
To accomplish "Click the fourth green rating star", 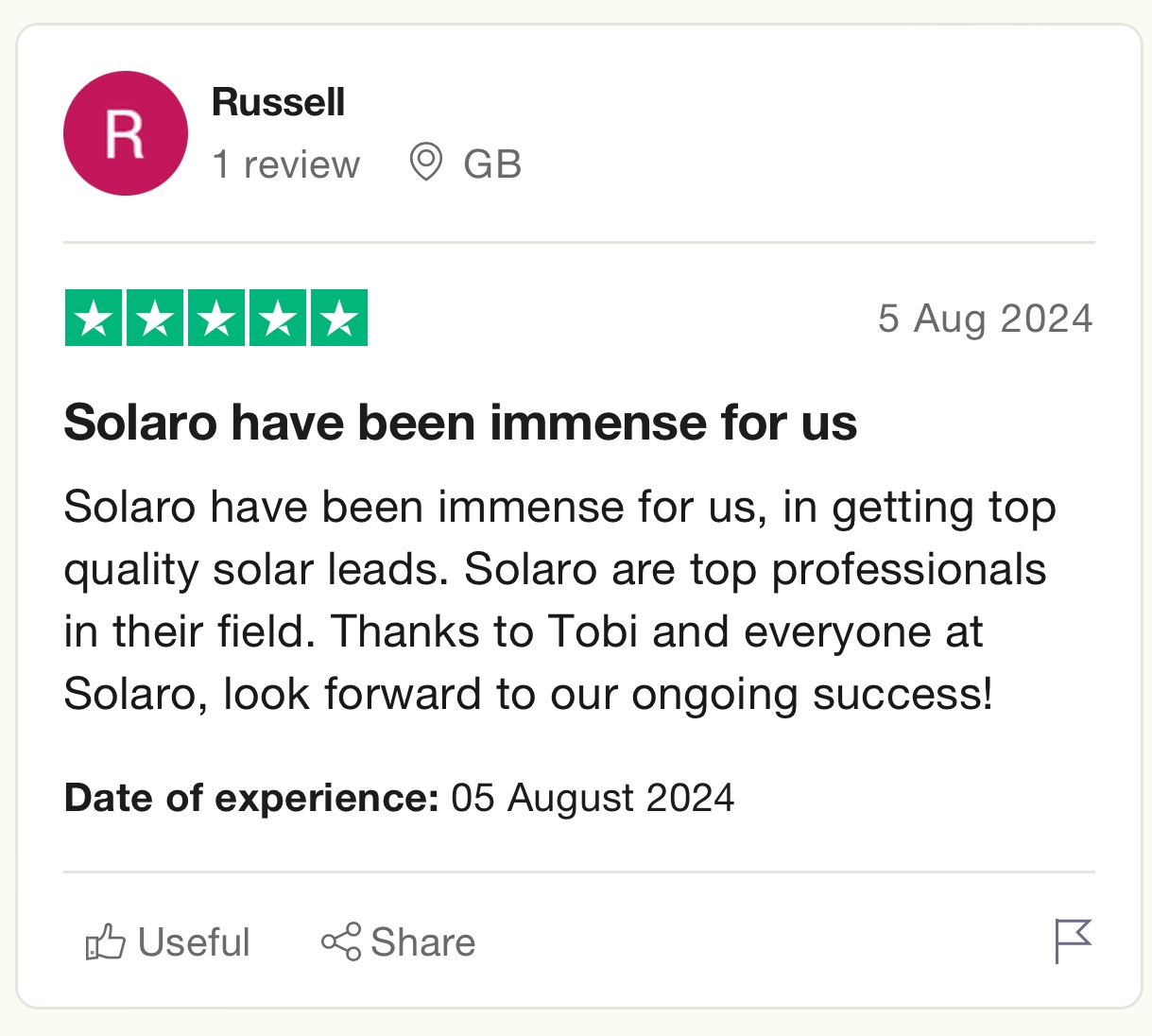I will pyautogui.click(x=278, y=319).
